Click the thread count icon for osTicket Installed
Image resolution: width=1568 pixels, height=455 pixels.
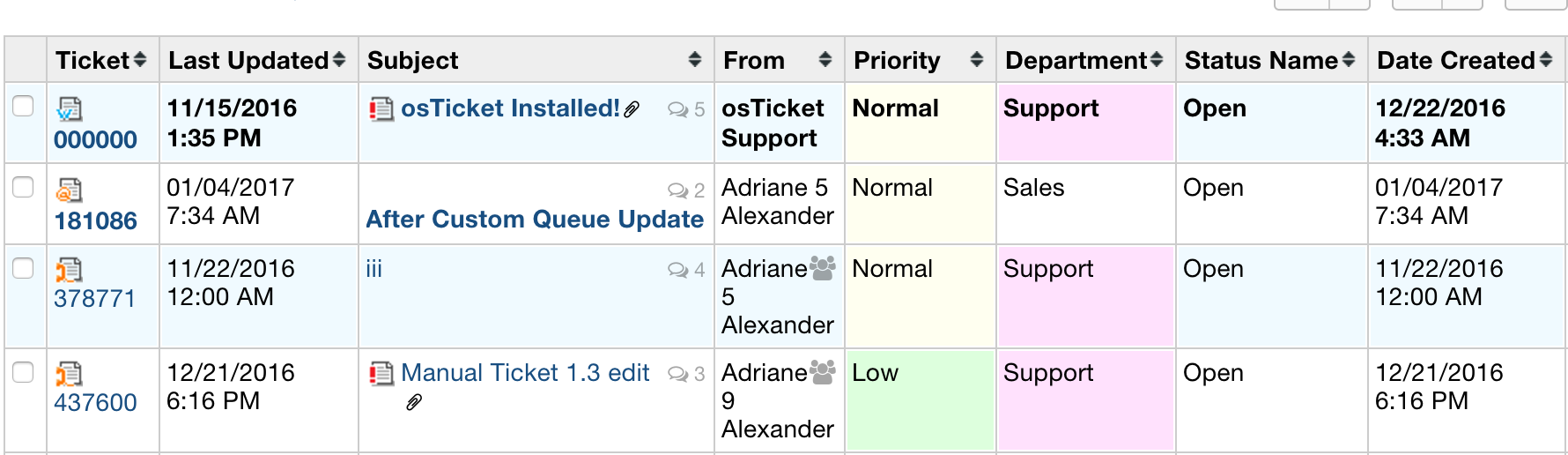coord(677,109)
